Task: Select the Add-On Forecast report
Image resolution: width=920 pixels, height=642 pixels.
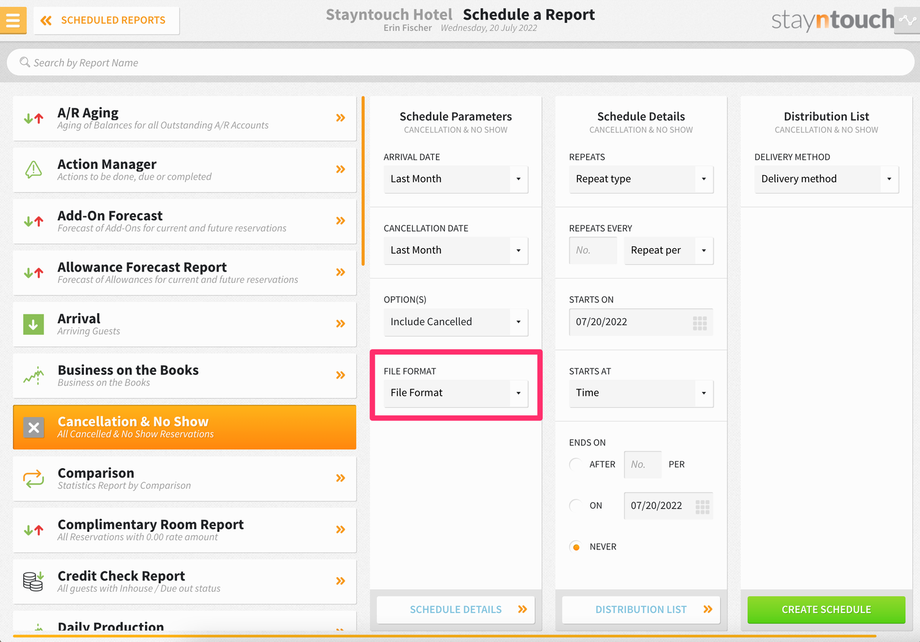Action: click(x=184, y=221)
